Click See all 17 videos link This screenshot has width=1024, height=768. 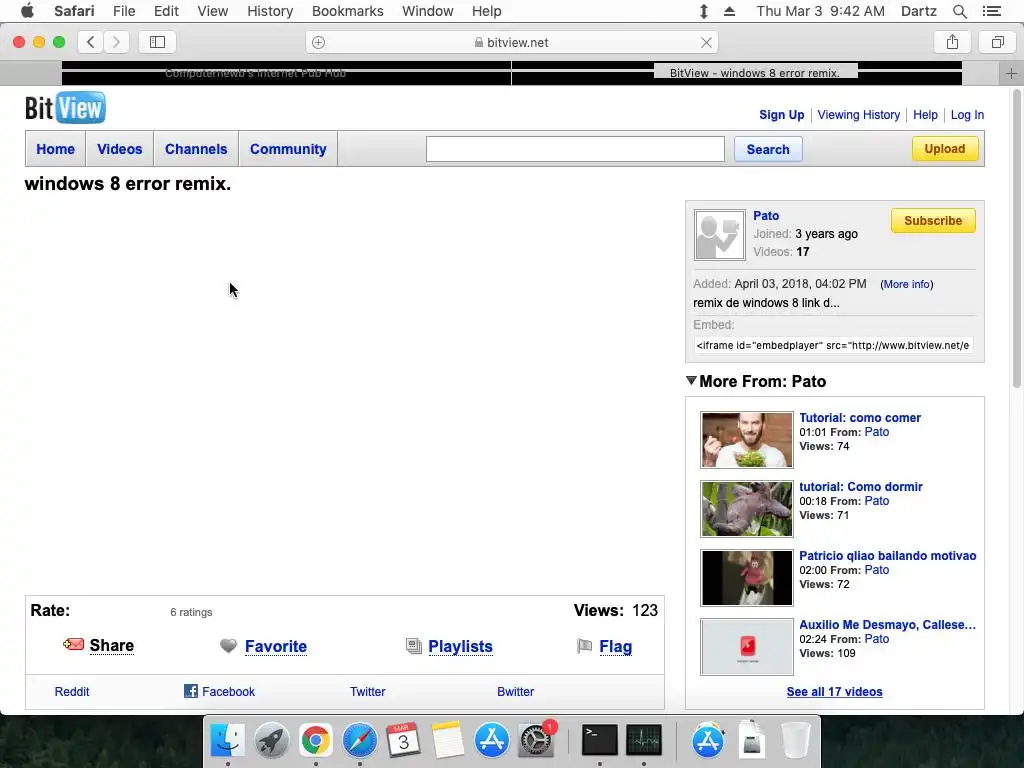(x=835, y=692)
